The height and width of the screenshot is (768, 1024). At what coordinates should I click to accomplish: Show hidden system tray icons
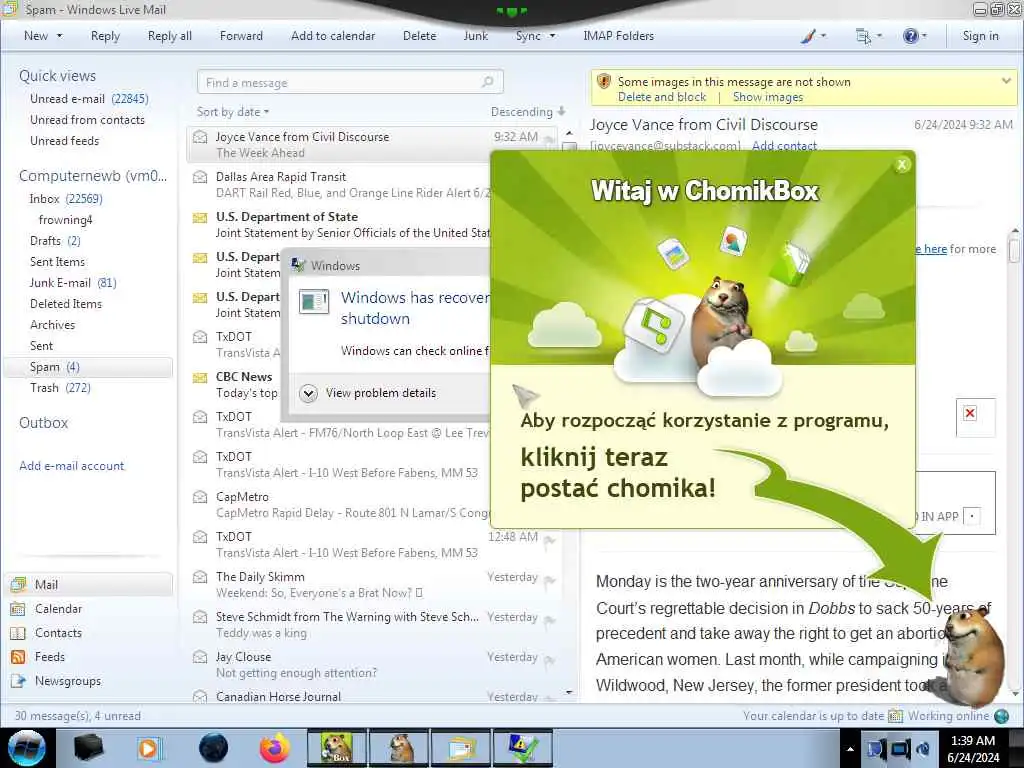850,749
